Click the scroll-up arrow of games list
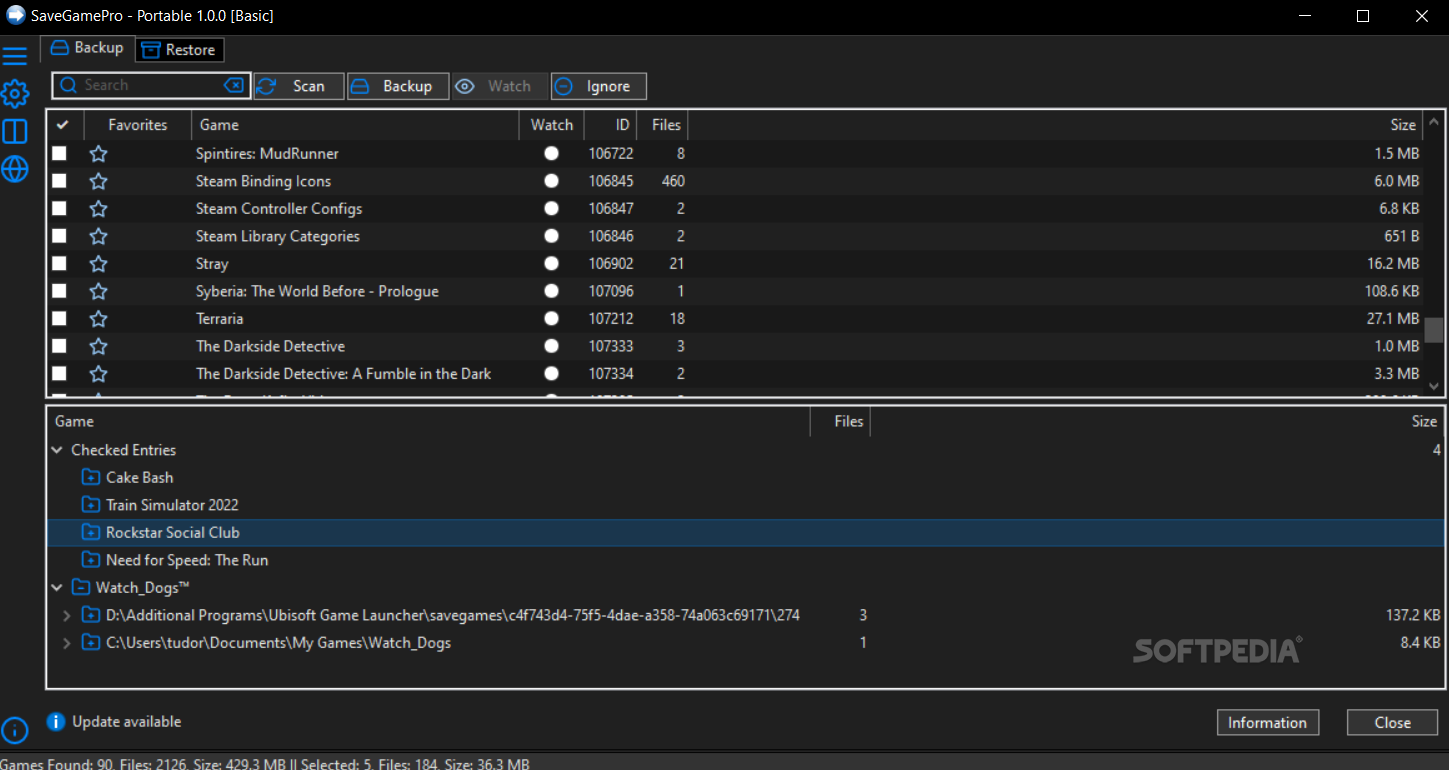The image size is (1449, 770). 1434,120
